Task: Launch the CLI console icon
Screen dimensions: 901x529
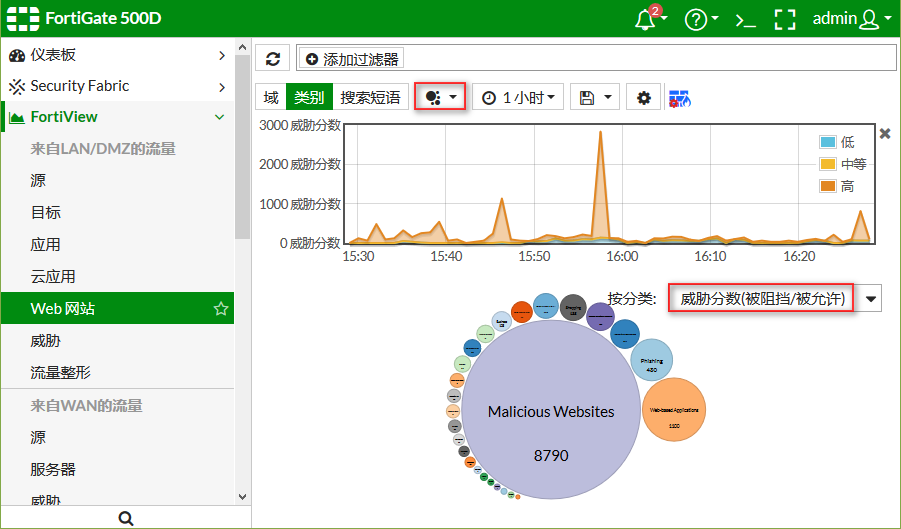Action: tap(745, 21)
